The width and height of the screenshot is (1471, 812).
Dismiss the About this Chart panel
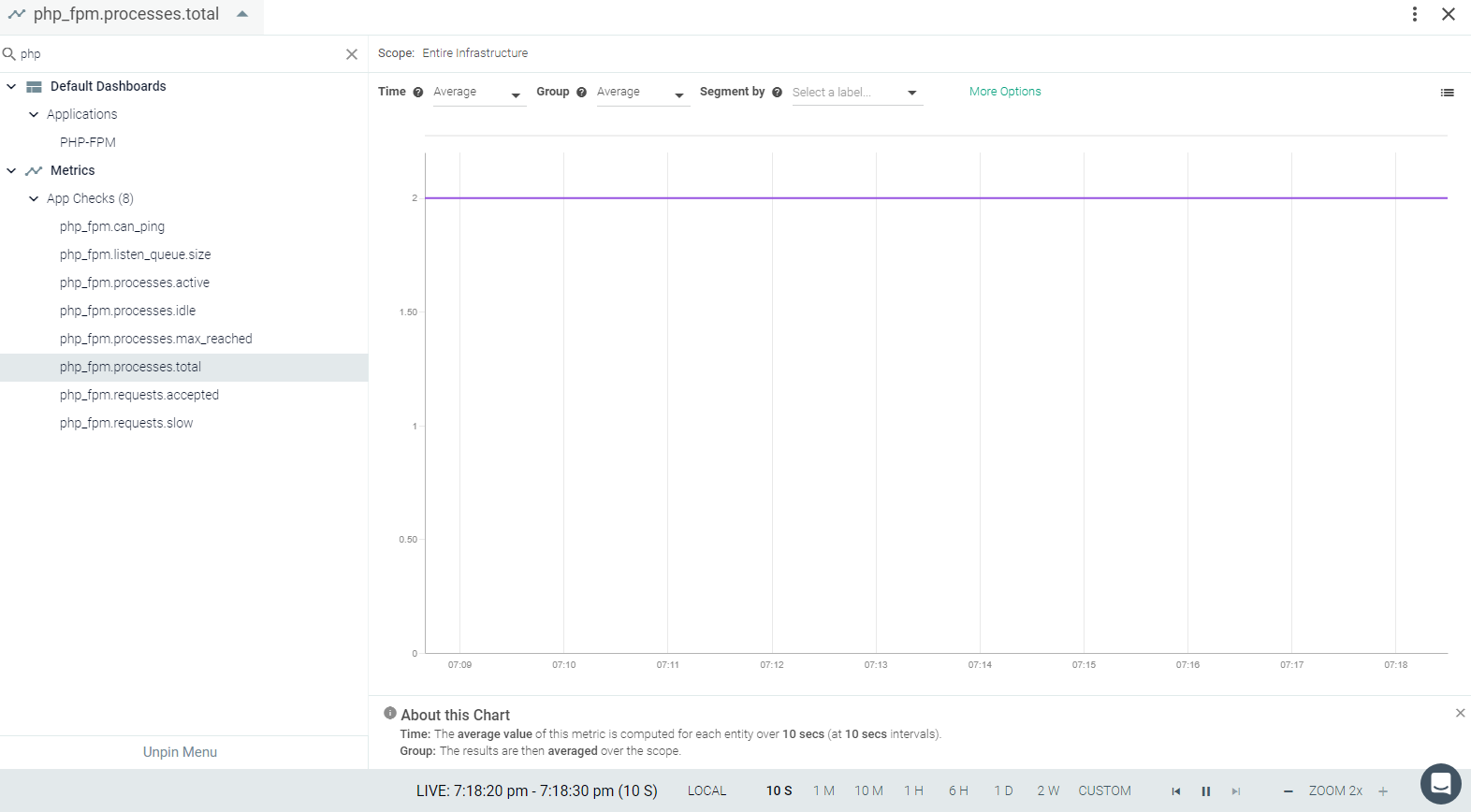(1461, 713)
